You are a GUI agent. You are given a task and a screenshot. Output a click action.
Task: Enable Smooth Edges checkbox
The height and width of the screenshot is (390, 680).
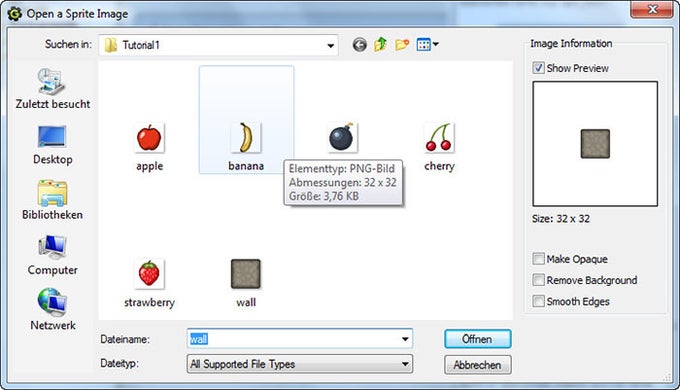pos(538,301)
